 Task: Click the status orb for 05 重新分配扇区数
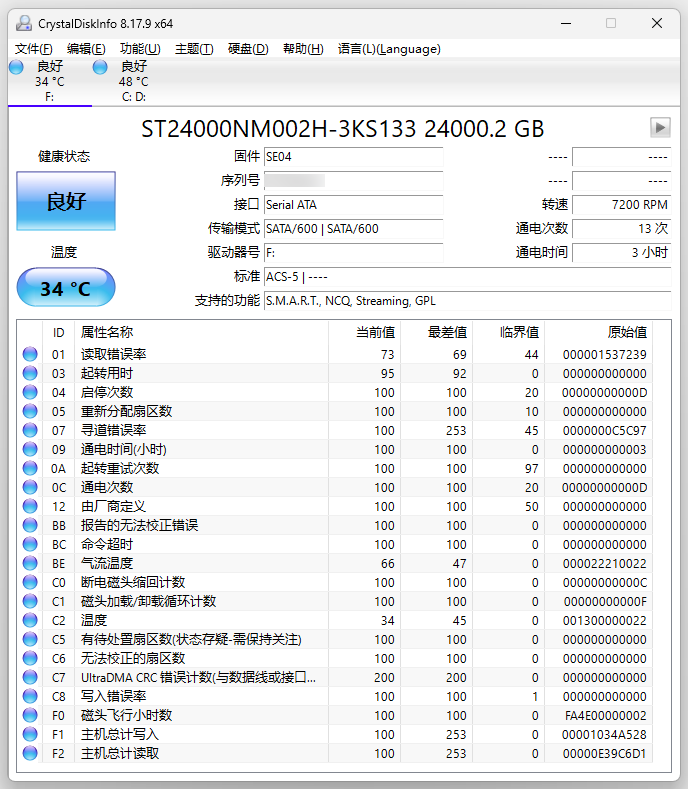coord(30,411)
